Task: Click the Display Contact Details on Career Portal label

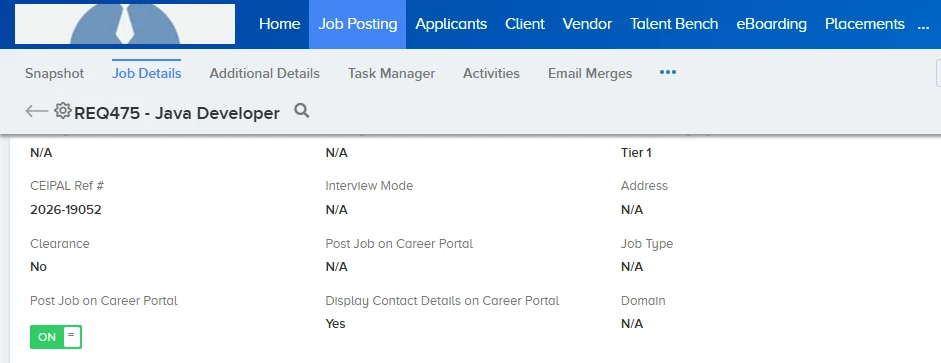Action: (442, 301)
